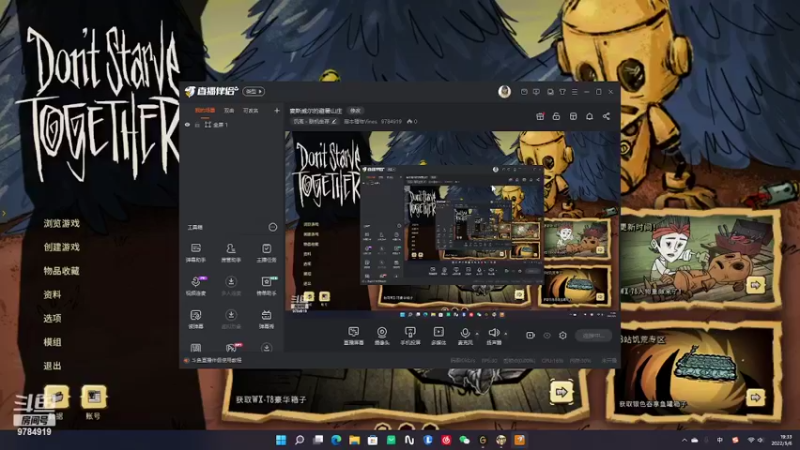Screen dimensions: 800x450
Task: Launch the 视频连麦 tool
Action: click(x=195, y=286)
